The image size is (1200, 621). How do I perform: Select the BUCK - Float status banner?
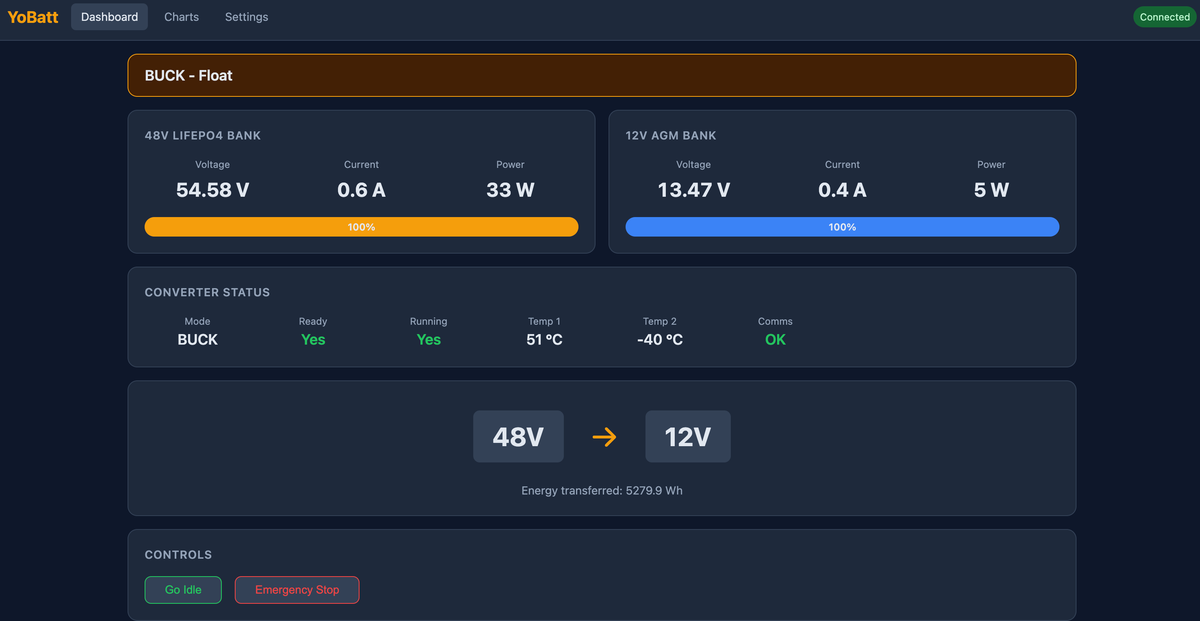point(601,75)
